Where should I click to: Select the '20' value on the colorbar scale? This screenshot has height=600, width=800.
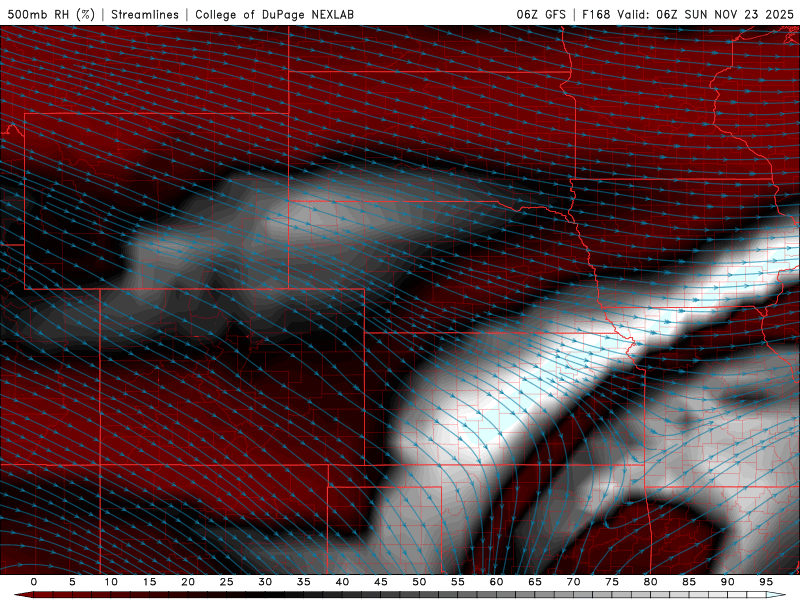coord(188,582)
